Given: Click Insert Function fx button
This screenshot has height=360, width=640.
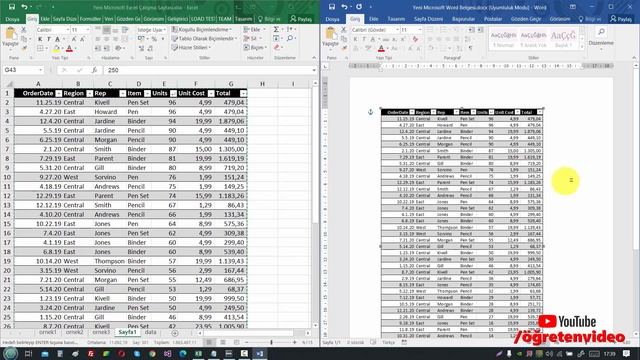Looking at the screenshot, I should click(94, 70).
